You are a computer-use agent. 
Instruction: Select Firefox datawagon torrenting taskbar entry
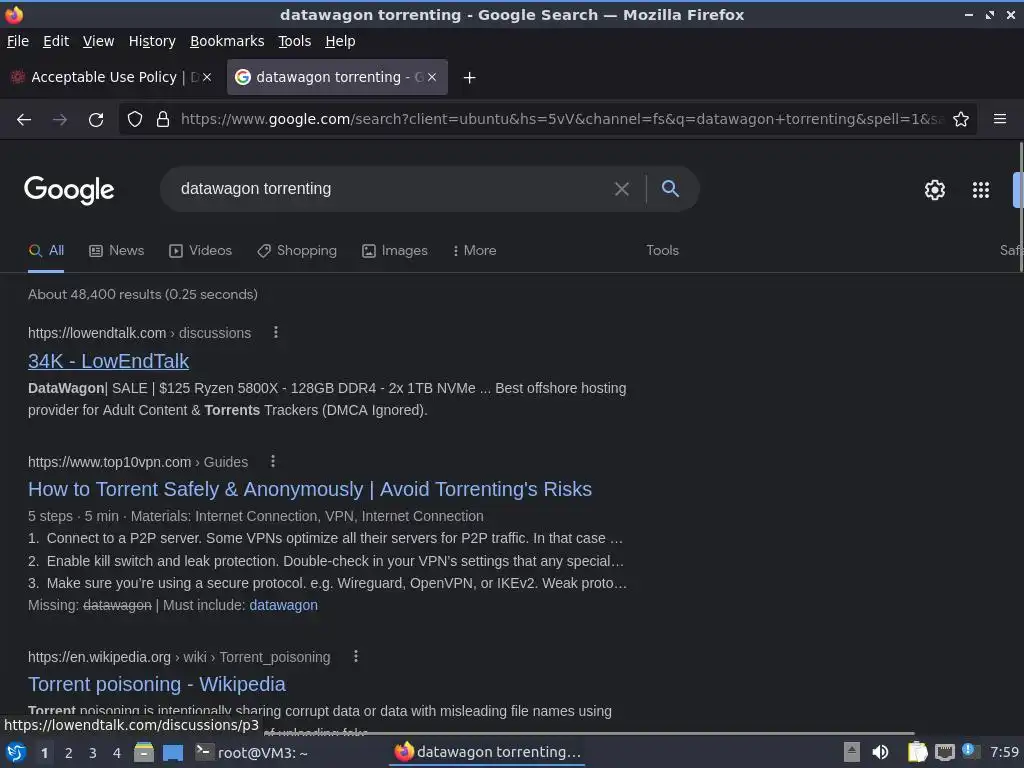click(x=488, y=752)
